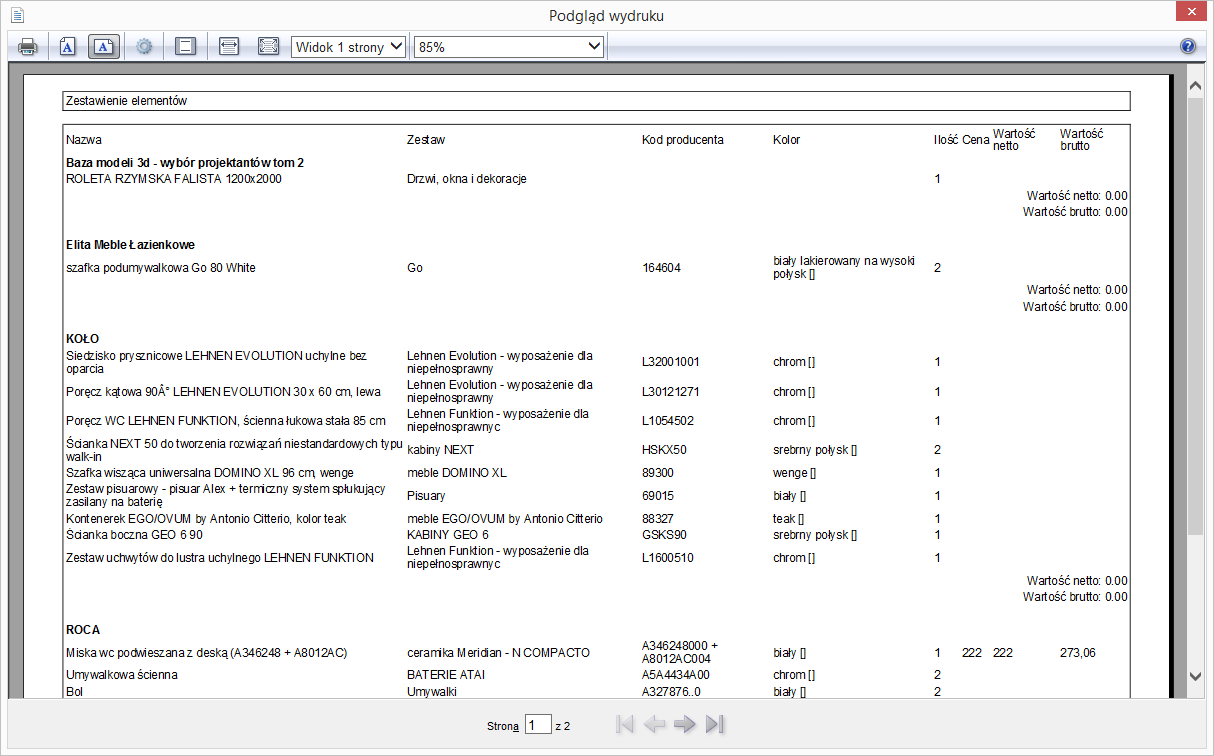
Task: Click 'szafka podumywalkowa Go 80 White'
Action: [x=161, y=268]
